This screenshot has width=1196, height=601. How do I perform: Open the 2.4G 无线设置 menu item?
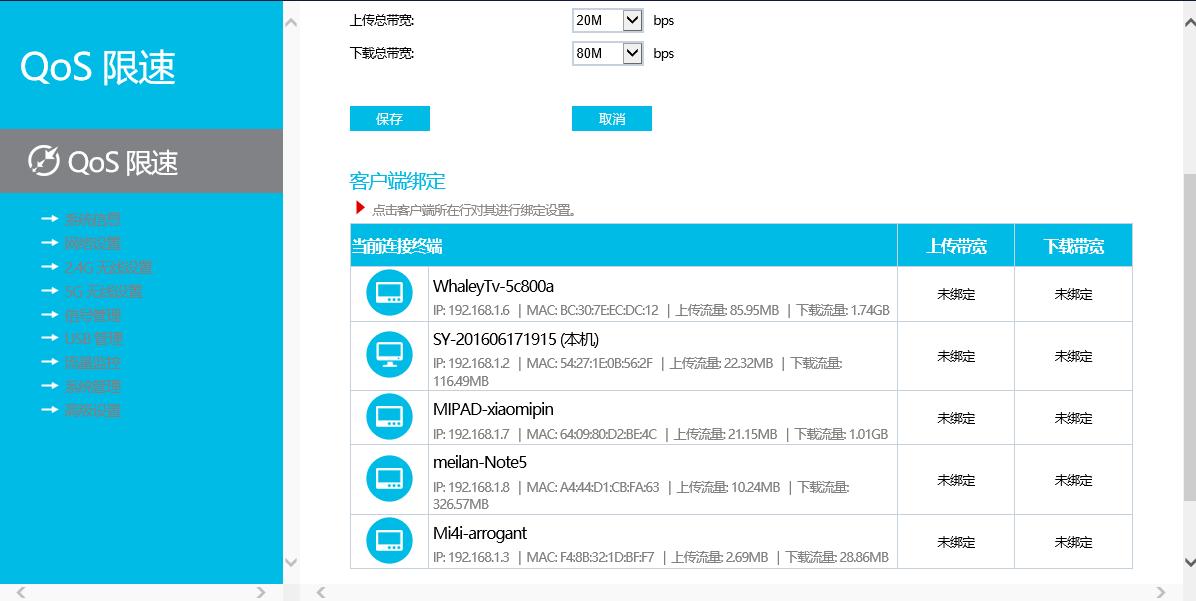pyautogui.click(x=106, y=267)
